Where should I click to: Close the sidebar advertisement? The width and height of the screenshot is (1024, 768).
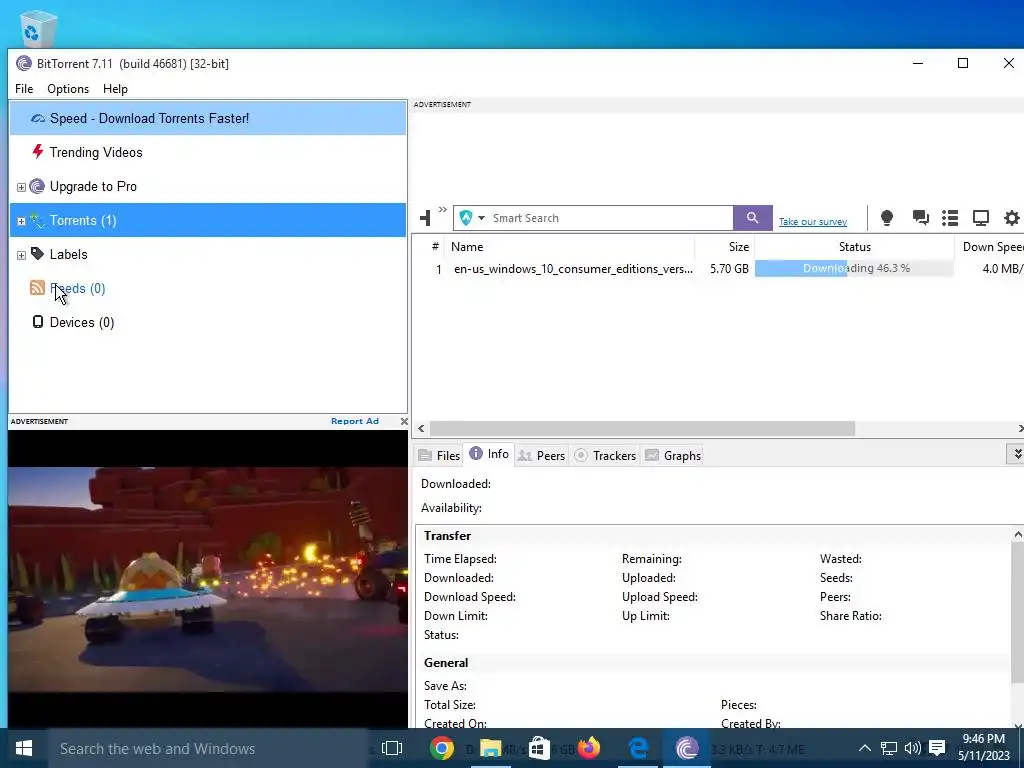pyautogui.click(x=404, y=421)
